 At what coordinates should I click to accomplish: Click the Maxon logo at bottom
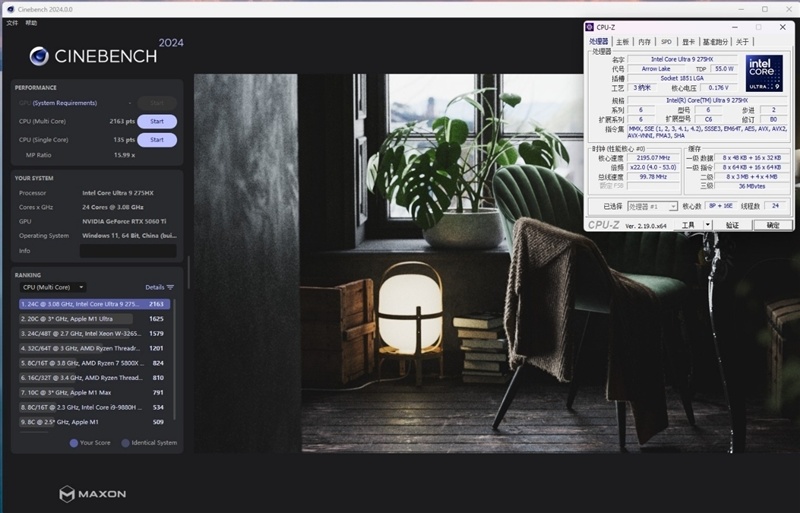[x=92, y=494]
